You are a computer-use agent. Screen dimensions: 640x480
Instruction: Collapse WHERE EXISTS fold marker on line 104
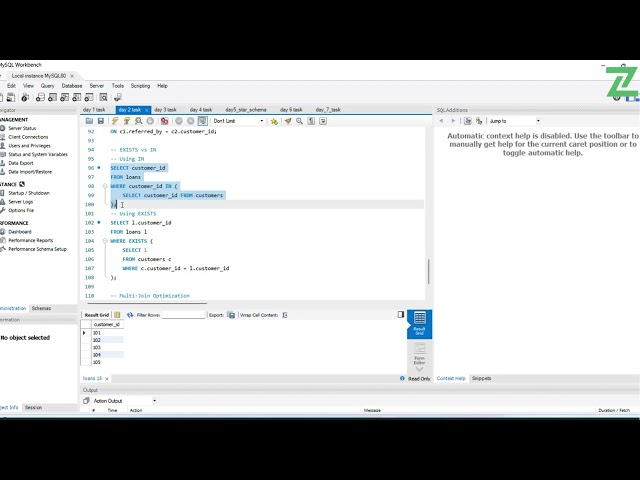105,241
